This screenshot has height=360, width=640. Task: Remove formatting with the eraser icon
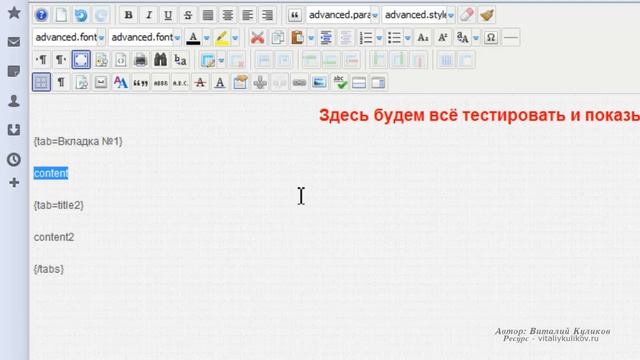click(x=467, y=15)
